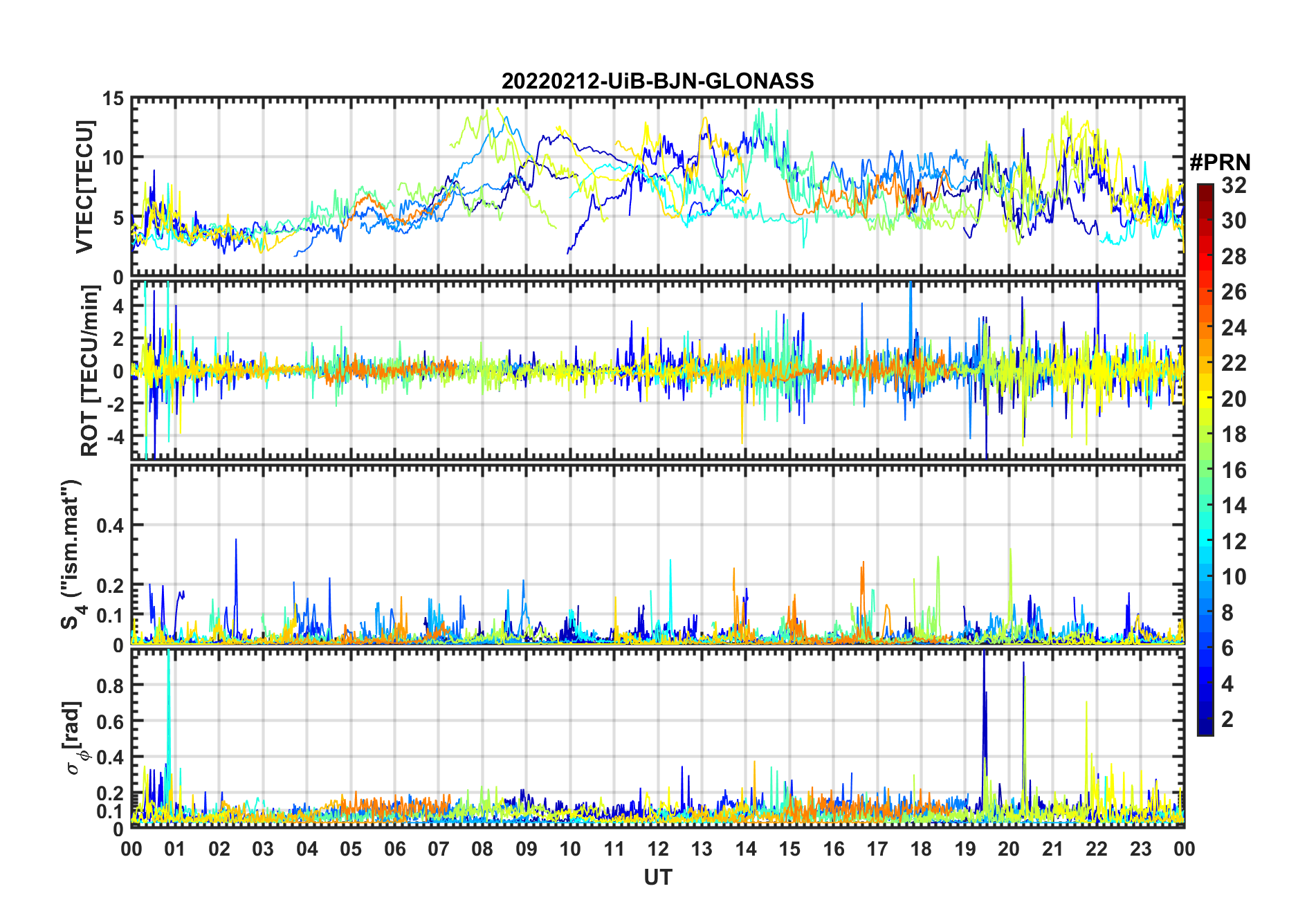Click the "0.6" tick on the sigma-phi axis
This screenshot has width=1316, height=920.
coord(111,721)
